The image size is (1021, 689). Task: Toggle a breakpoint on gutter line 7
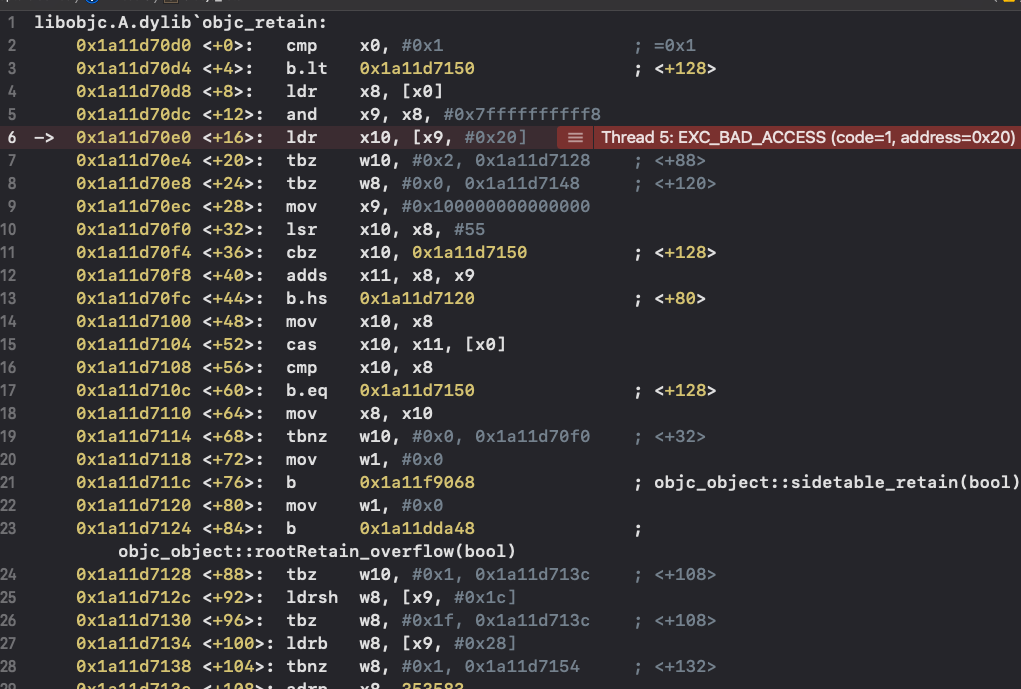tap(12, 161)
